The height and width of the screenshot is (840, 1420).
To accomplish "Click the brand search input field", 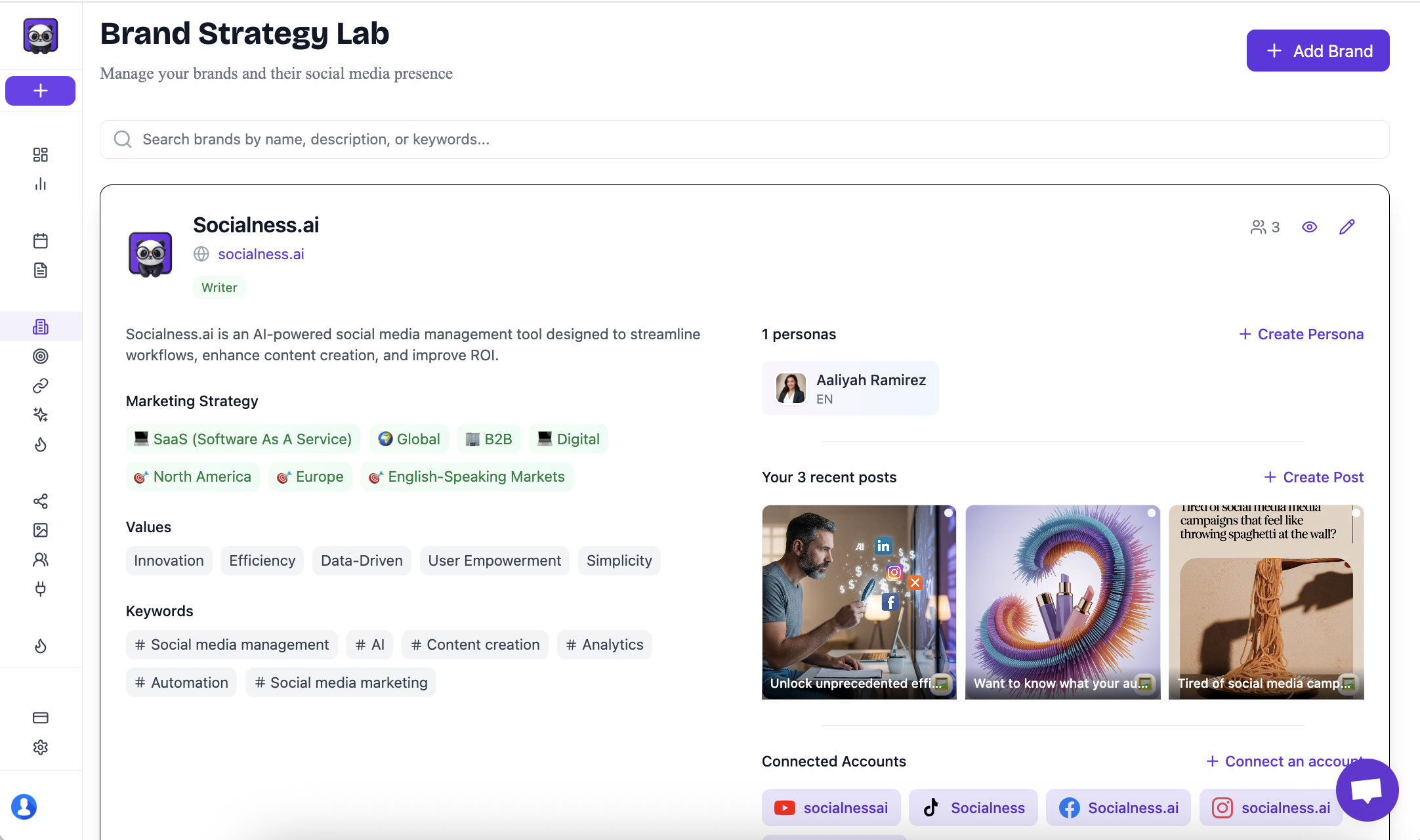I will (744, 139).
